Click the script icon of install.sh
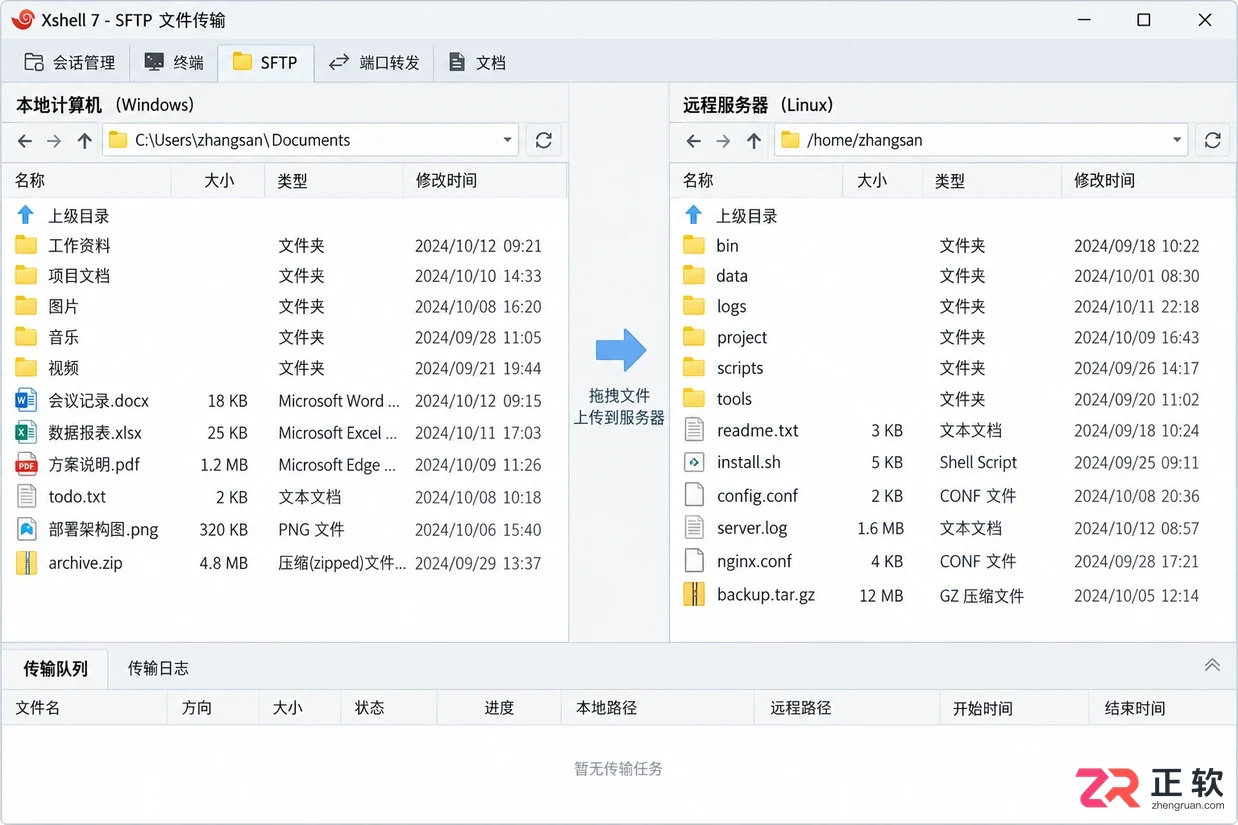This screenshot has height=825, width=1238. 694,463
